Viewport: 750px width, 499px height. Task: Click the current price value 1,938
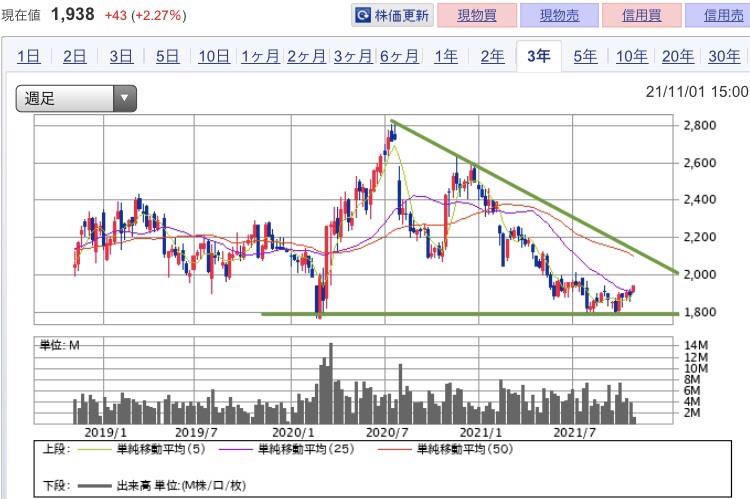click(x=73, y=14)
